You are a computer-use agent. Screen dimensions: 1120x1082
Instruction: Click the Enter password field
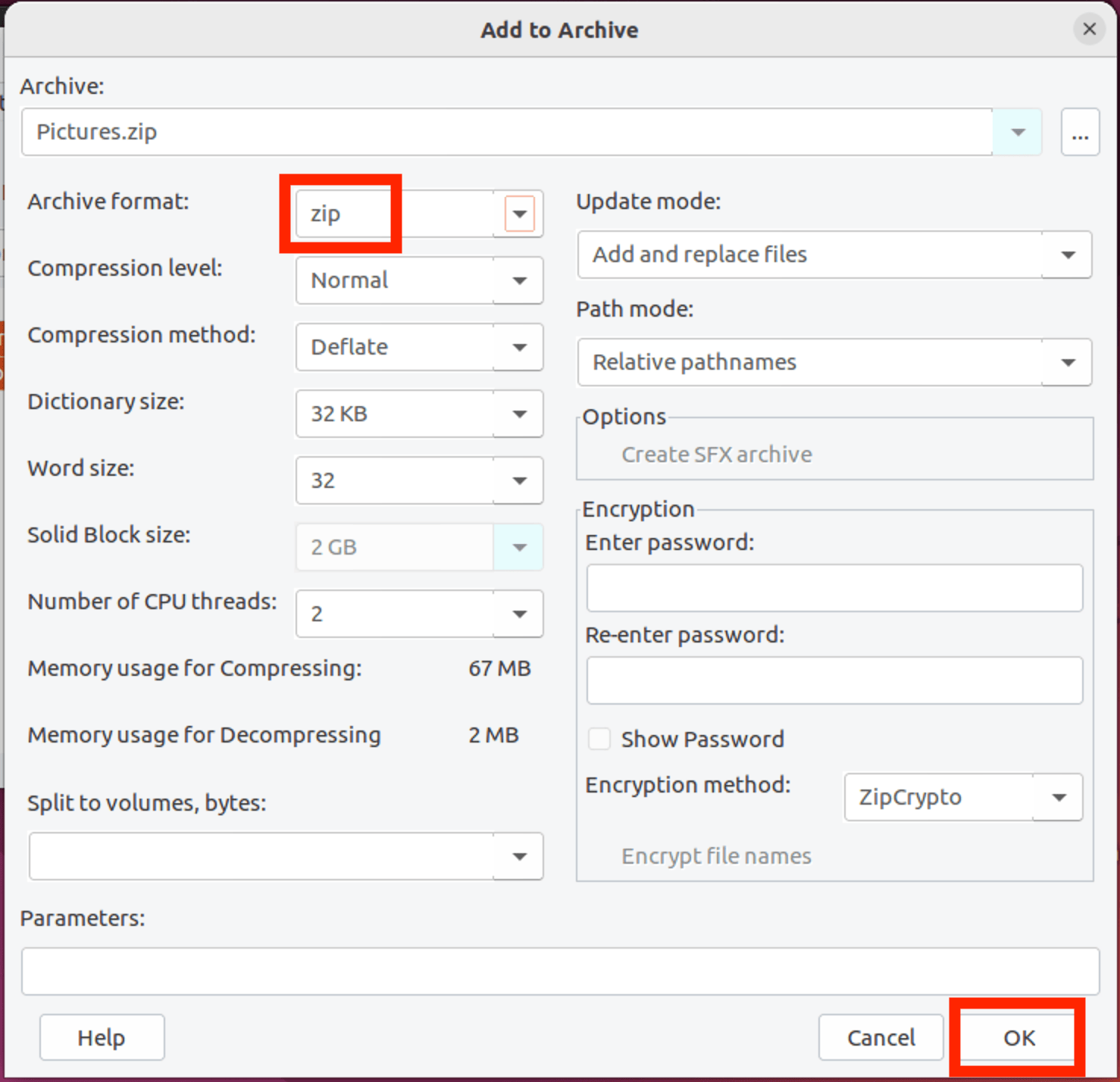[x=834, y=588]
